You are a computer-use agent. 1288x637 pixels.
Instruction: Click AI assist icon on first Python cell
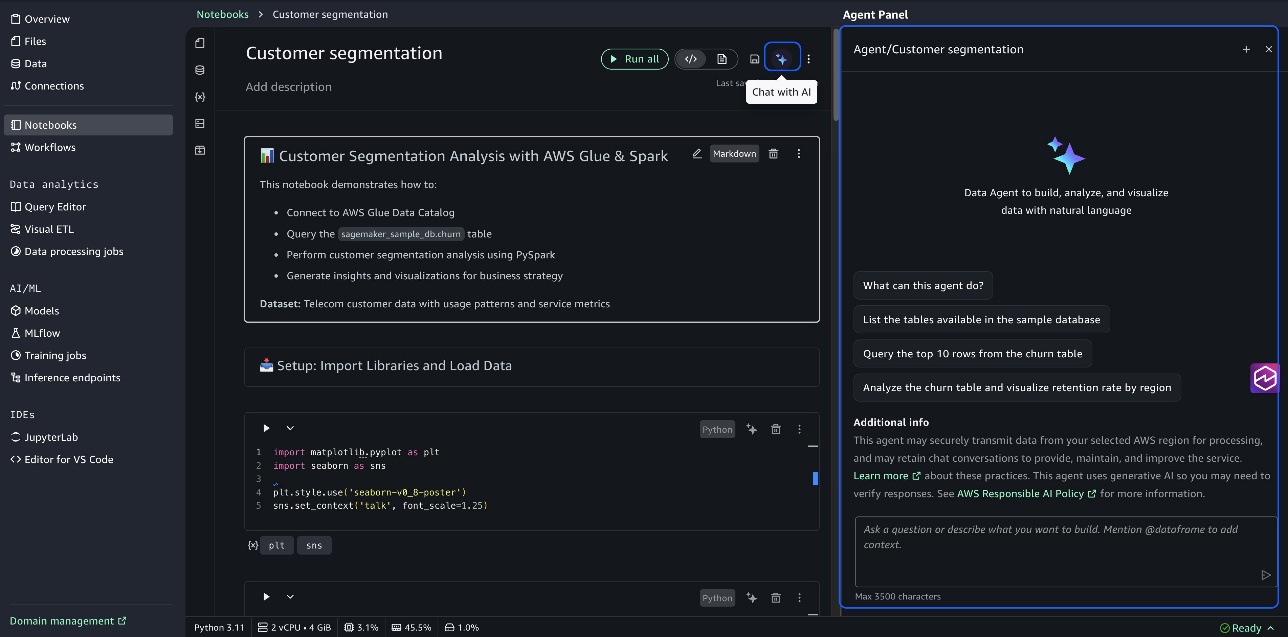point(751,429)
